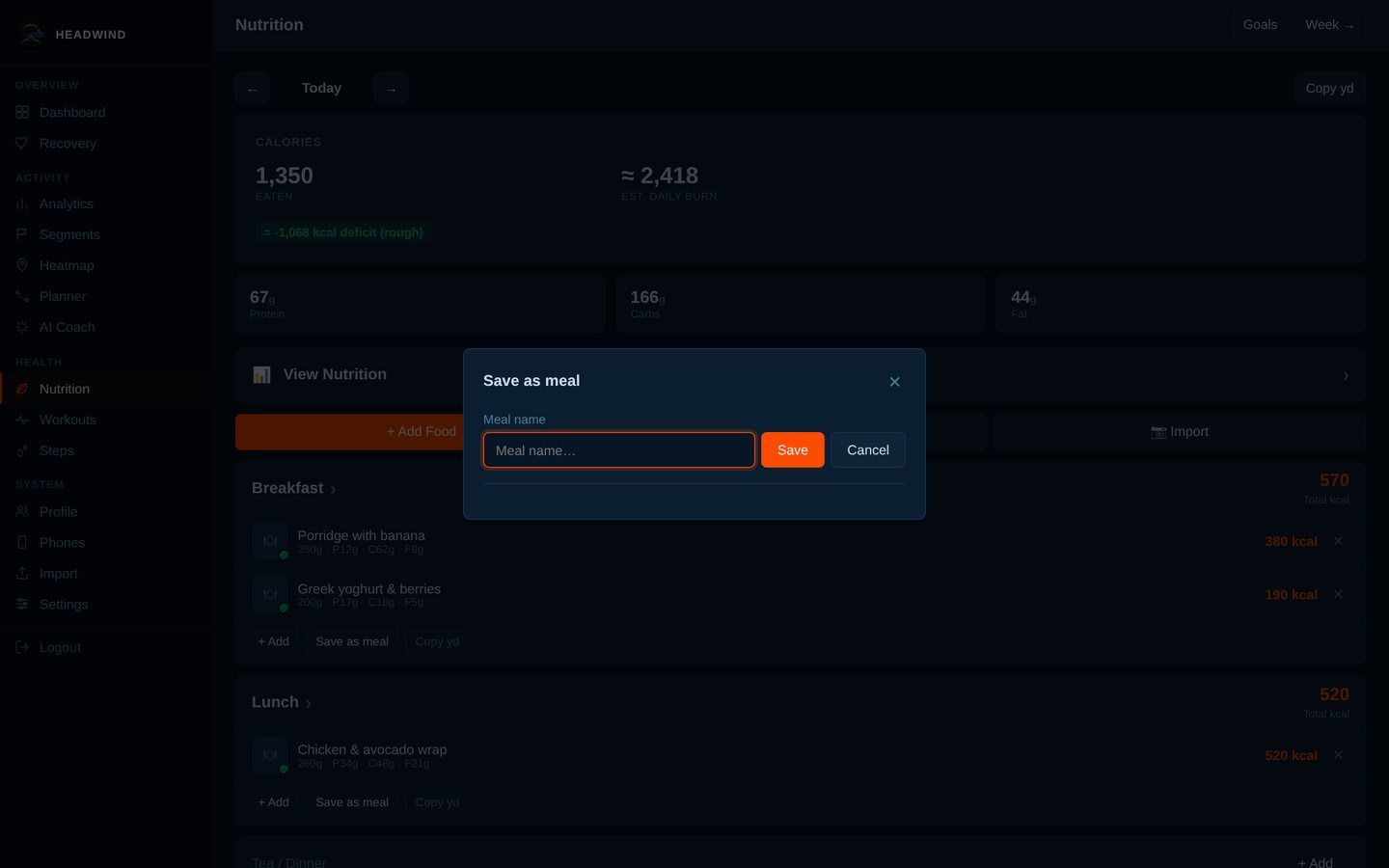Screen dimensions: 1389x868
Task: Go to previous day arrow
Action: click(x=252, y=89)
